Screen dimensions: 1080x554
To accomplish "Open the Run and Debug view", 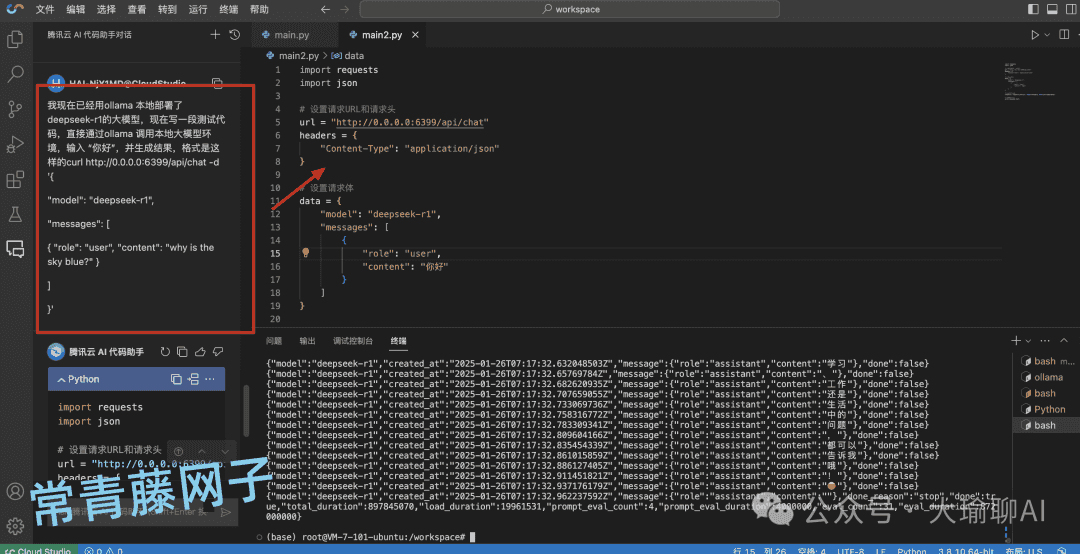I will (x=15, y=144).
